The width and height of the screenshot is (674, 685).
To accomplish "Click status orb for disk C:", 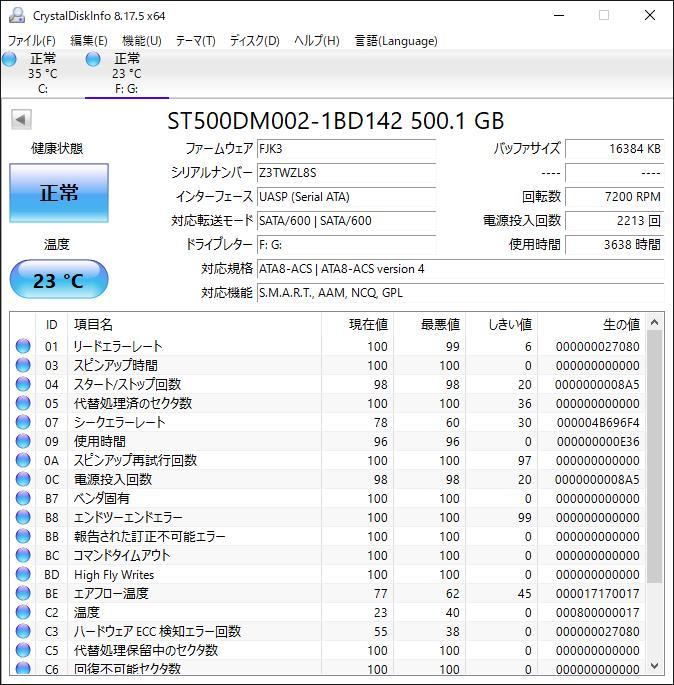I will point(9,59).
